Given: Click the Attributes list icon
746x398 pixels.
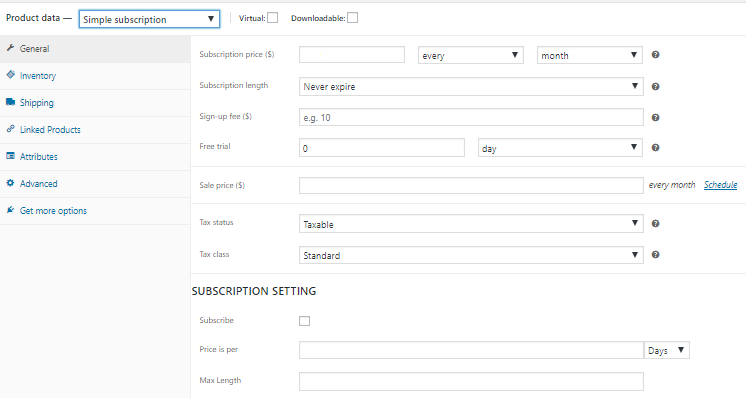Looking at the screenshot, I should (10, 156).
